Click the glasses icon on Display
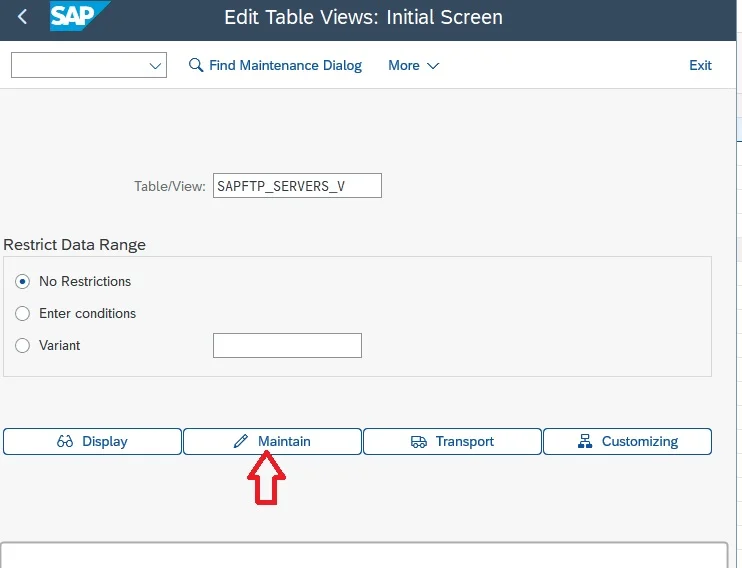The height and width of the screenshot is (568, 742). [x=65, y=442]
